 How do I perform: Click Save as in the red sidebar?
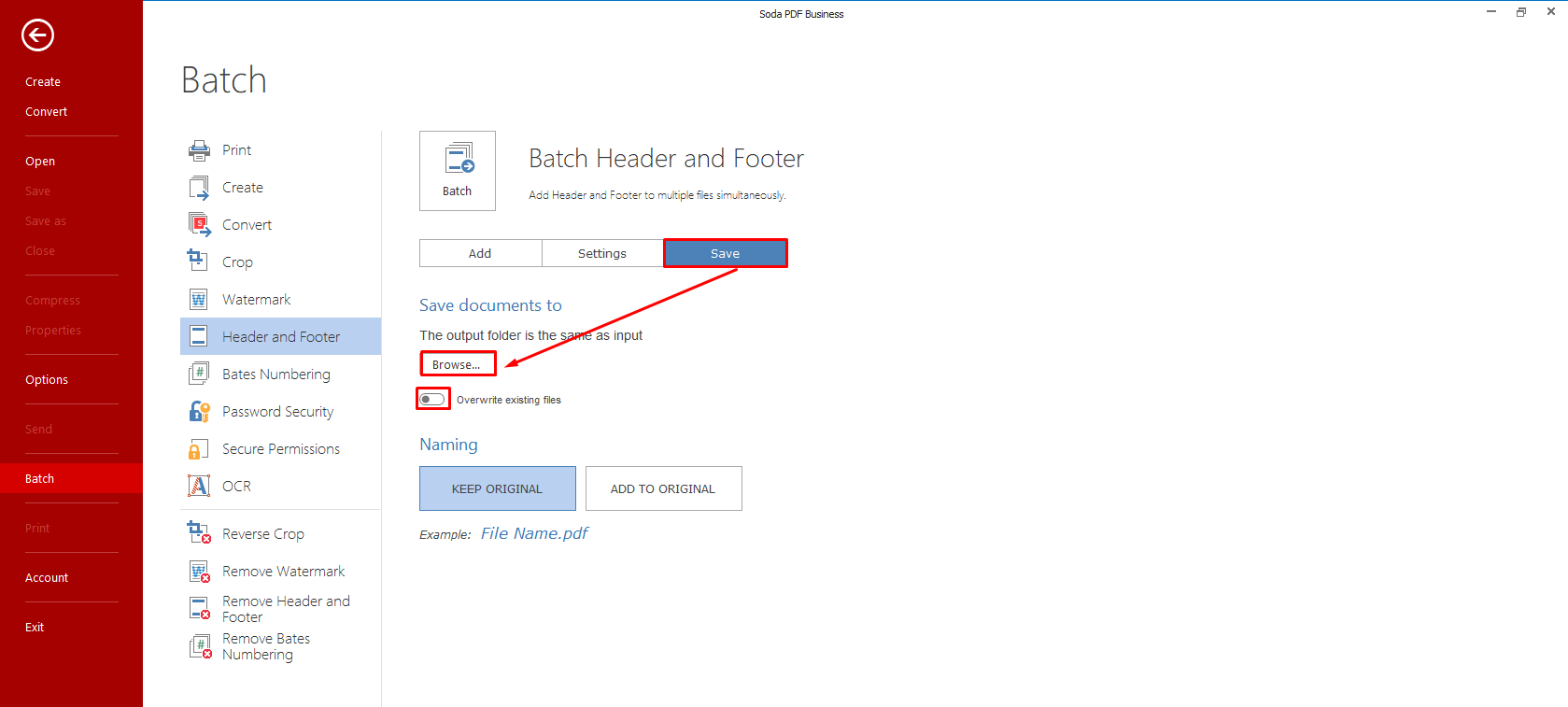(x=46, y=221)
